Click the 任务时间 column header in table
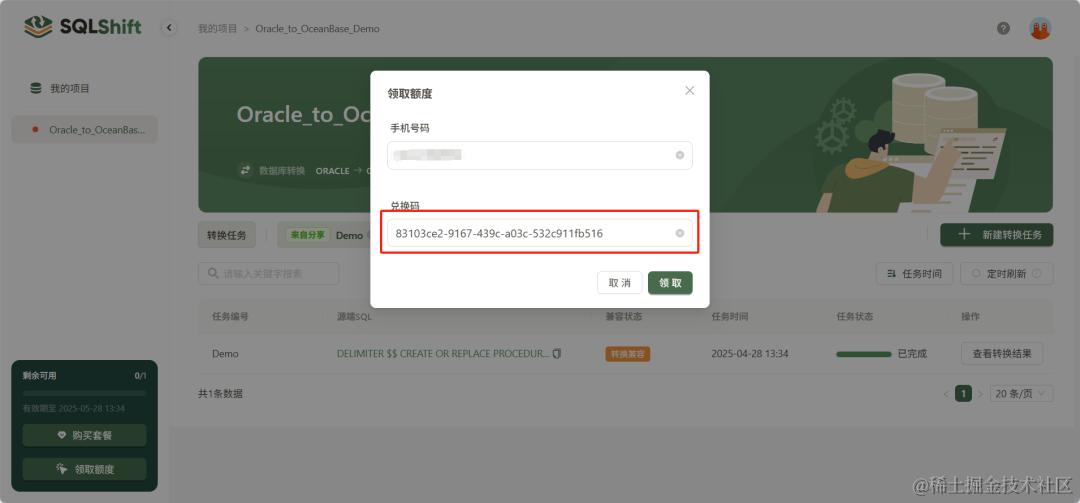The width and height of the screenshot is (1080, 503). coord(729,316)
